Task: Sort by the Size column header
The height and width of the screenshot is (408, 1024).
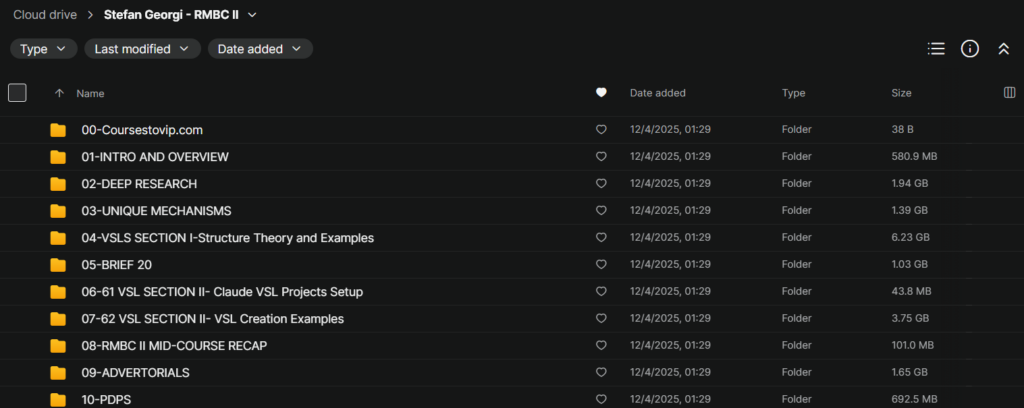Action: click(x=901, y=93)
